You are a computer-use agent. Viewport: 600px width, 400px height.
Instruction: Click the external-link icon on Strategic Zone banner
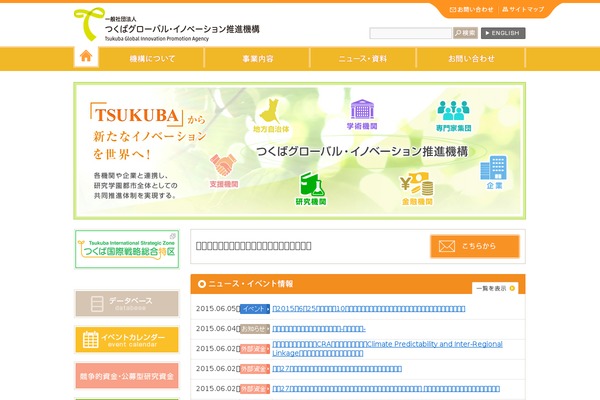tap(173, 236)
